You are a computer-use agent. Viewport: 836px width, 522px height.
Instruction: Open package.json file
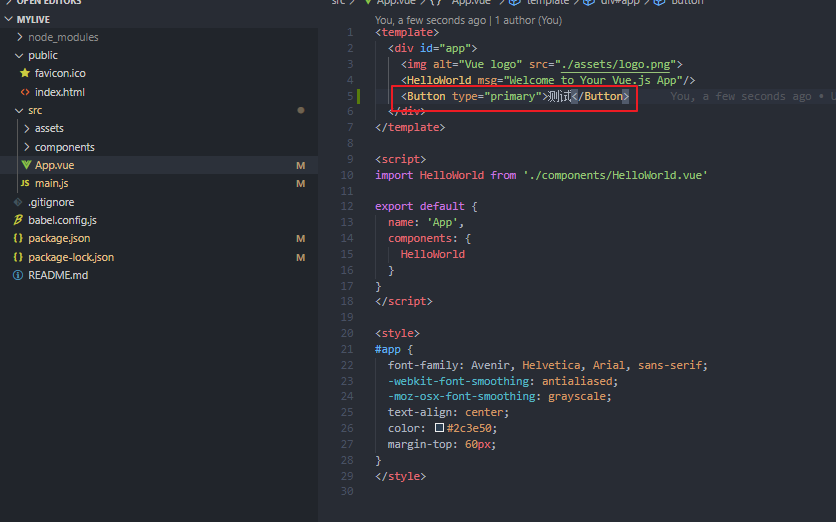(59, 238)
